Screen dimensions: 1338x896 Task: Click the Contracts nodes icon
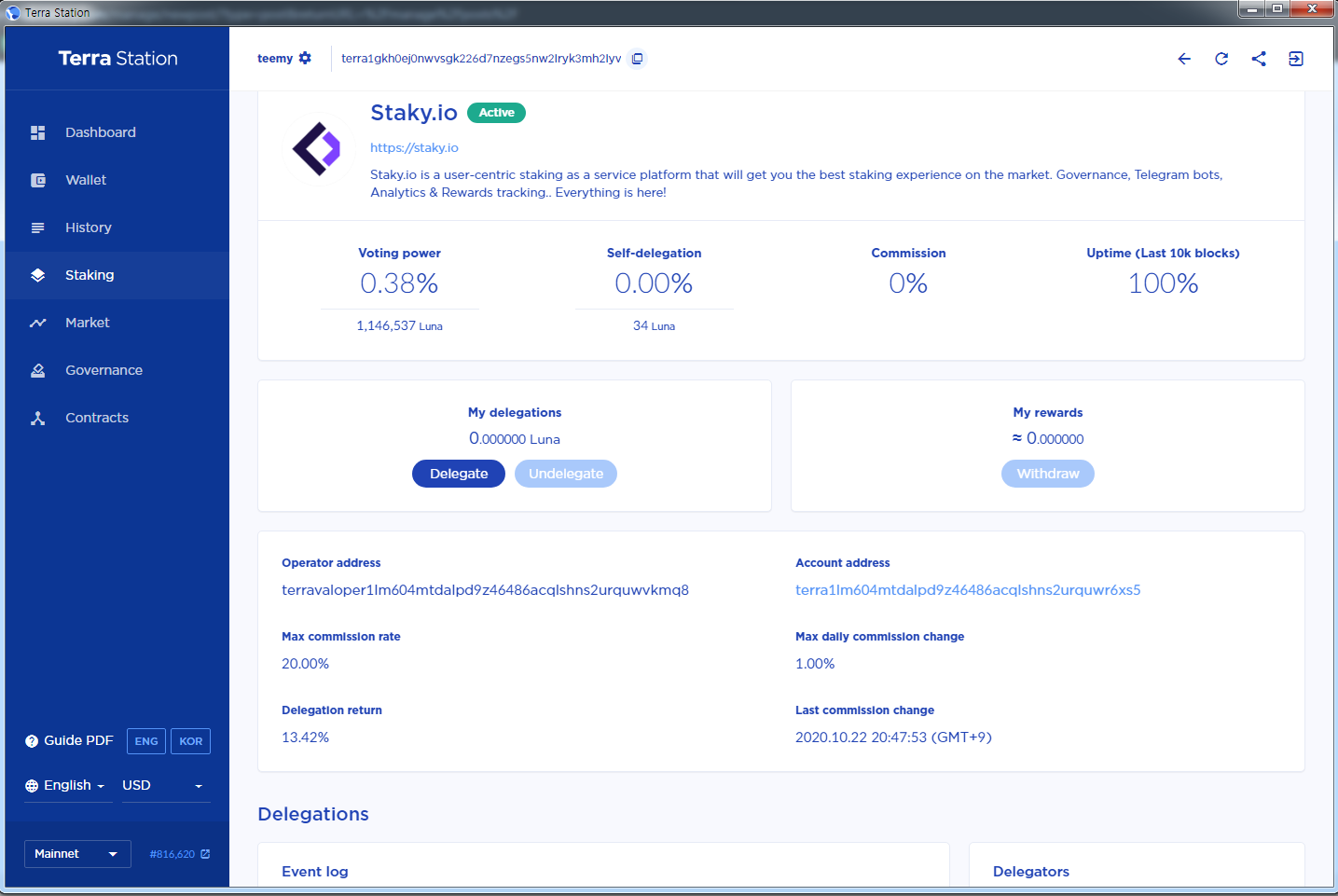[x=38, y=418]
